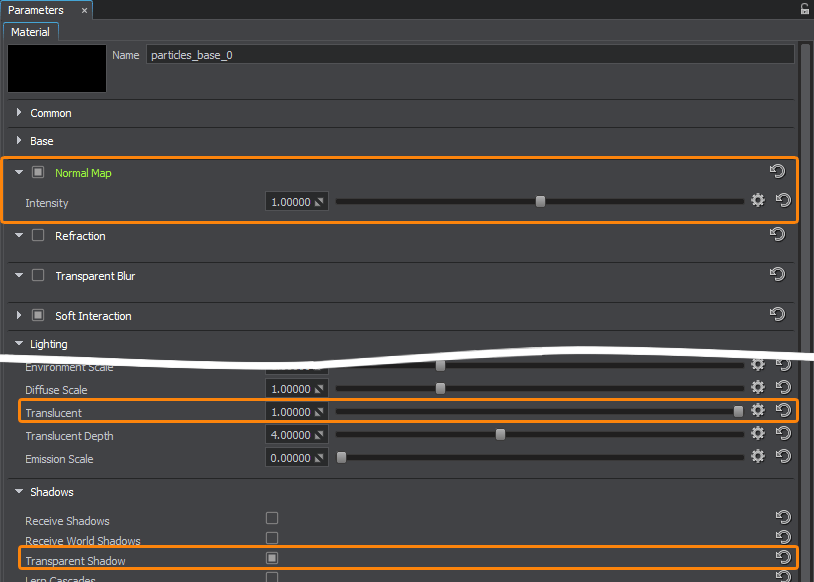Screen dimensions: 814x582
Task: Toggle Transparent Shadow checkbox
Action: (272, 558)
